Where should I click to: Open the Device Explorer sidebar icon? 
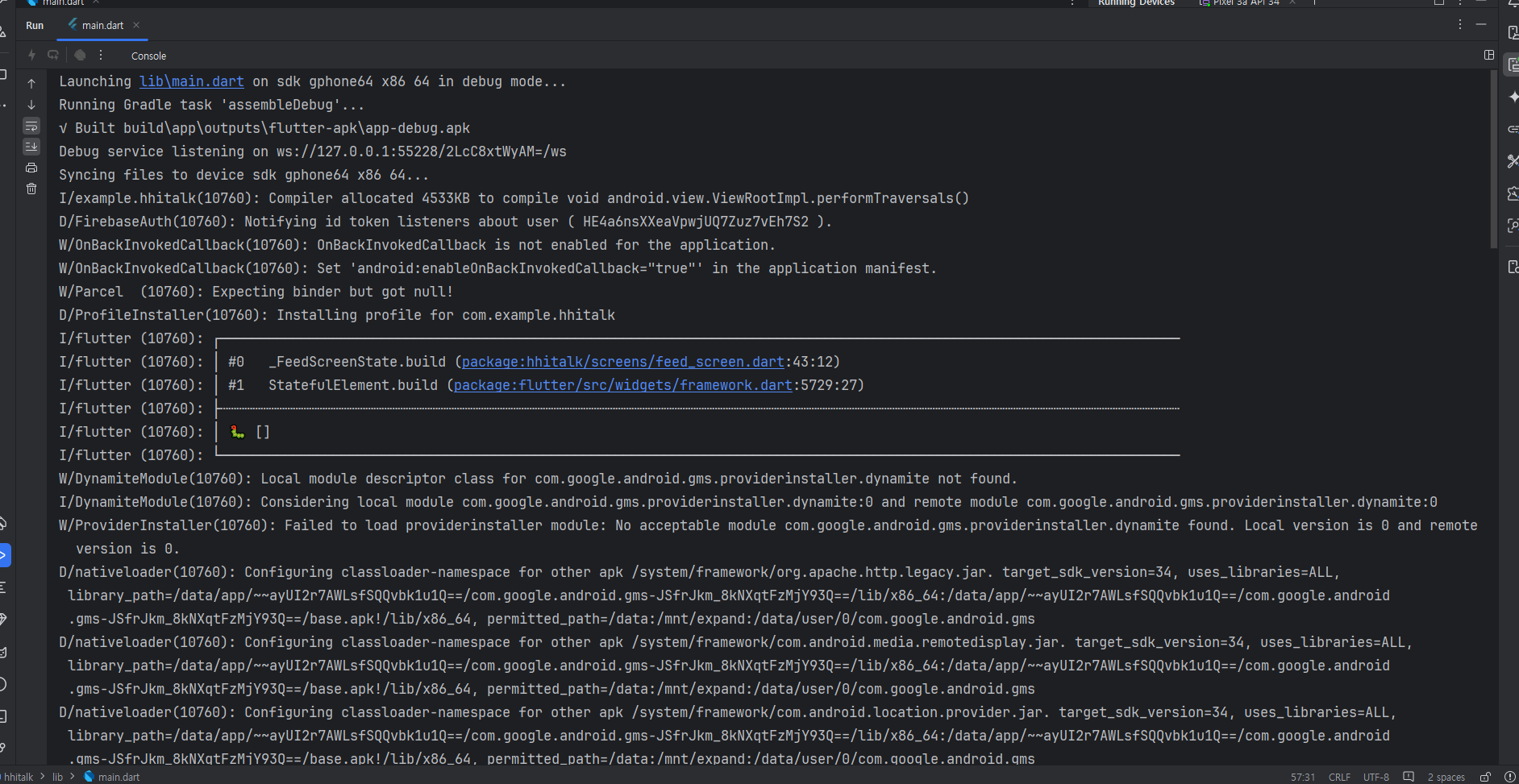coord(1513,267)
